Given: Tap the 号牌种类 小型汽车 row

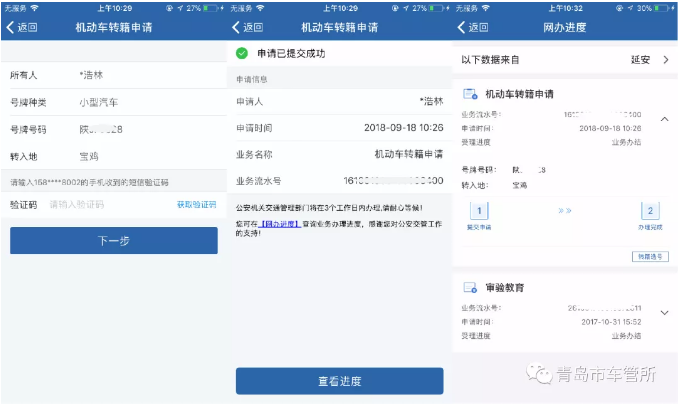Looking at the screenshot, I should pyautogui.click(x=113, y=102).
